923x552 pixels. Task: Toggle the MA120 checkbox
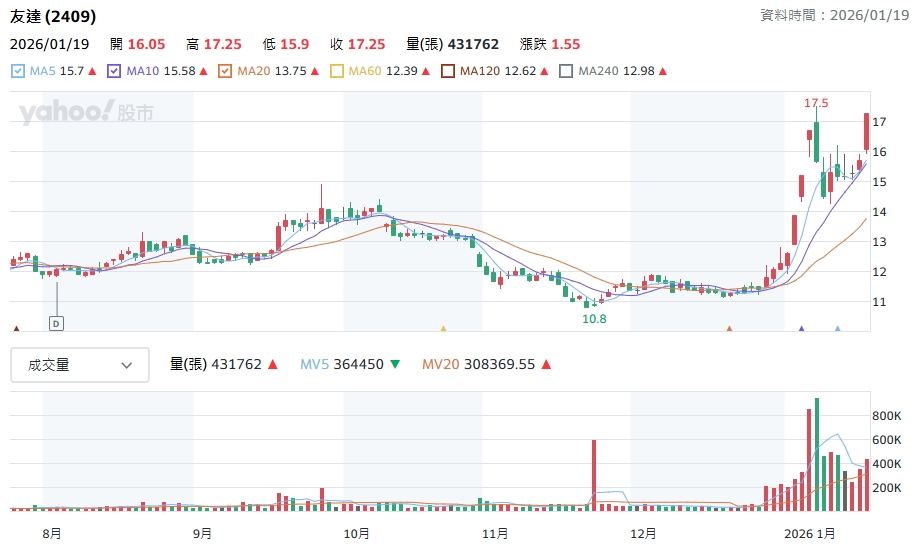coord(448,71)
